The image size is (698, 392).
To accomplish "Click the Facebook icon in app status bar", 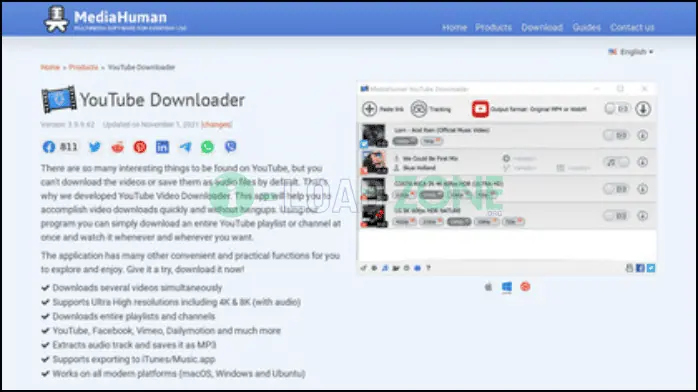I will [x=640, y=268].
